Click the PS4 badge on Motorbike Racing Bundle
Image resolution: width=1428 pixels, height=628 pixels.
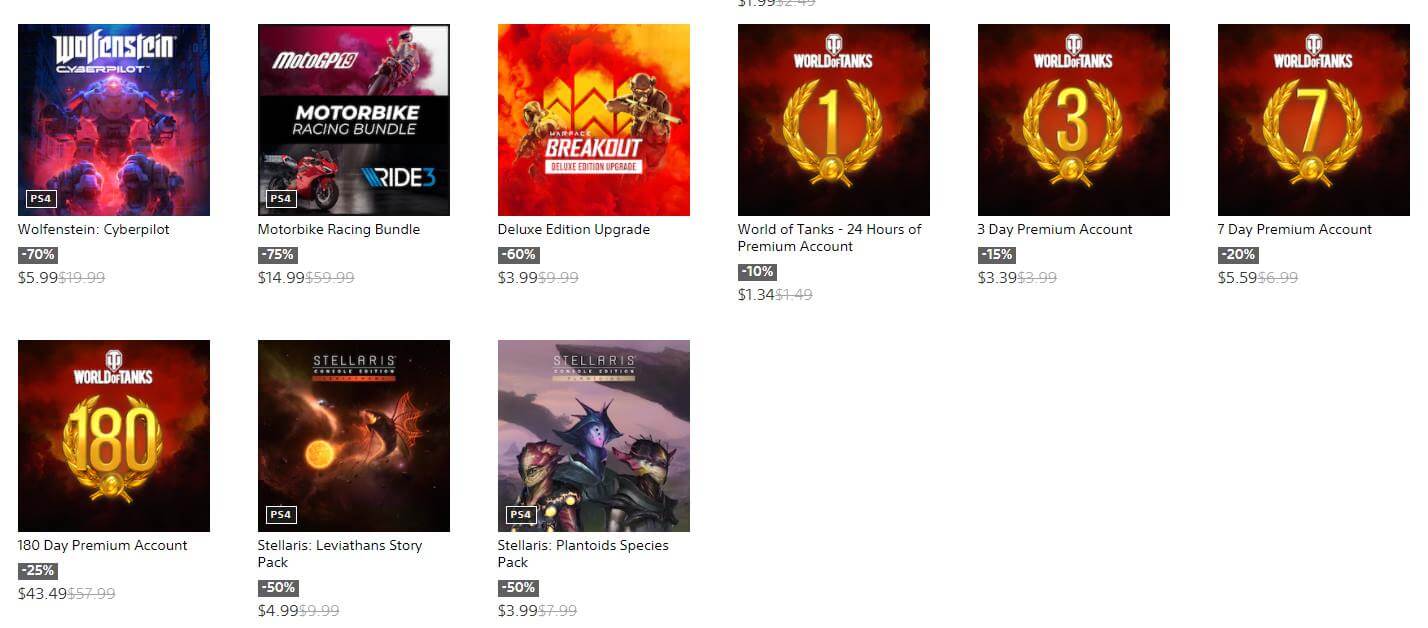pos(280,199)
